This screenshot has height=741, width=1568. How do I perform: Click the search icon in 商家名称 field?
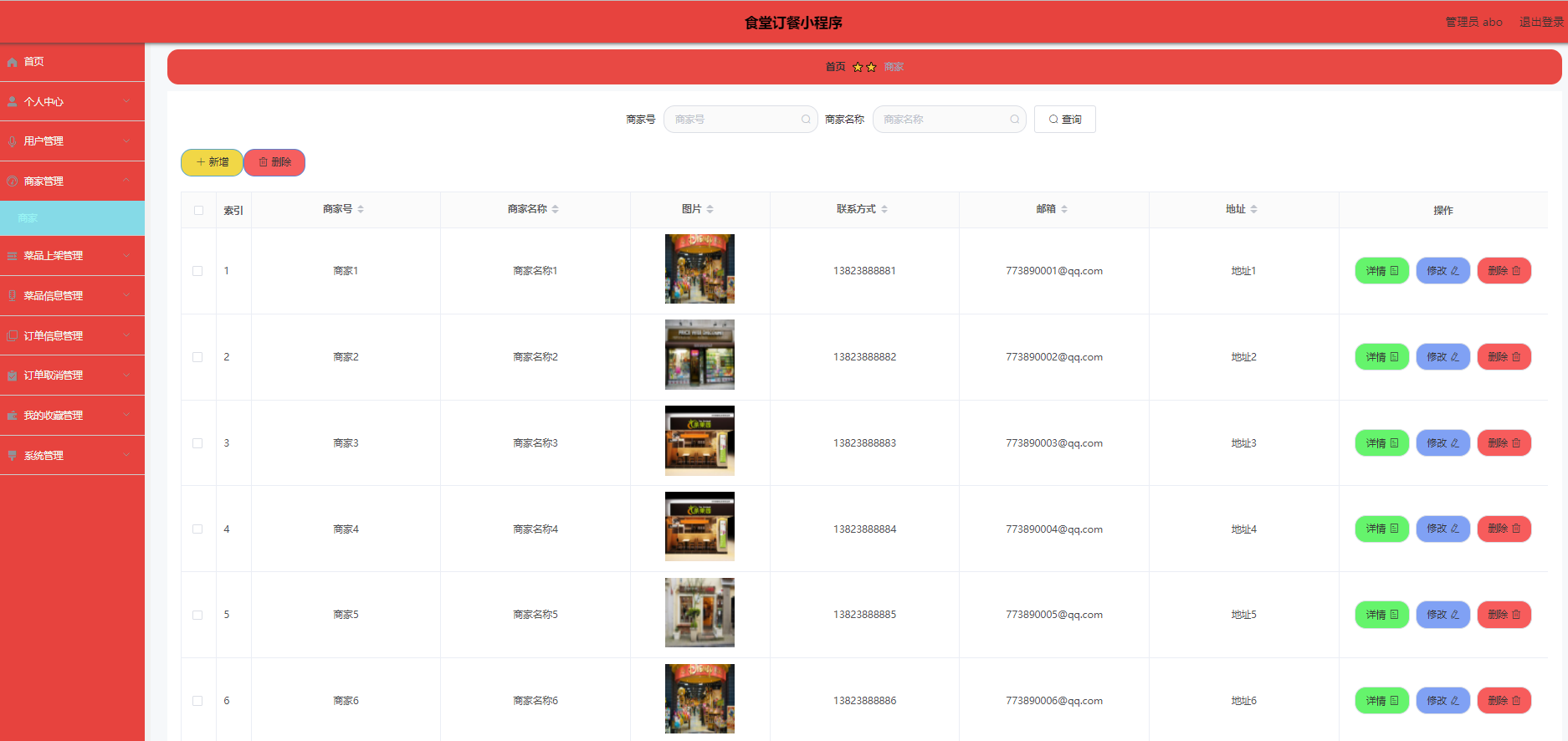coord(1014,120)
